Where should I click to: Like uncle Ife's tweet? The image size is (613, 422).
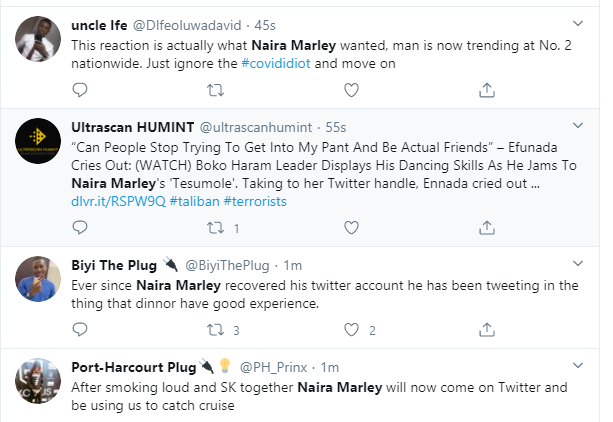[x=350, y=89]
